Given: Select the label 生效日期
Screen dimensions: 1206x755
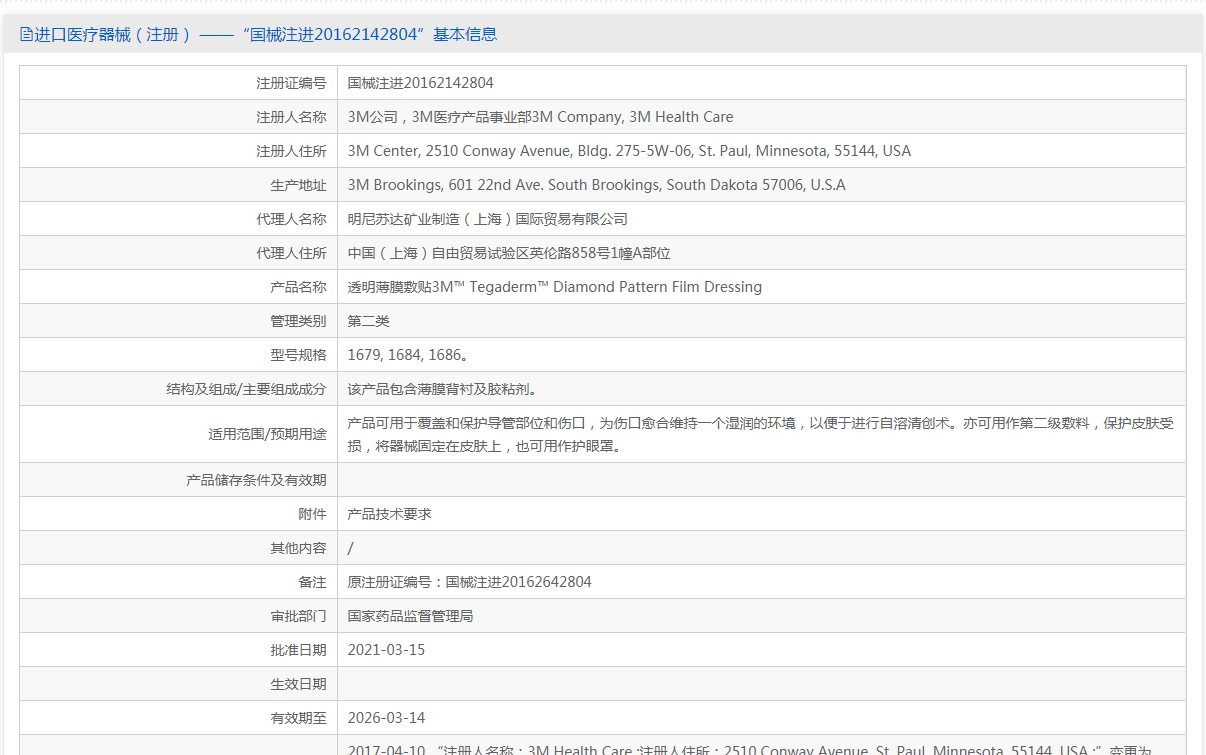Looking at the screenshot, I should [298, 684].
